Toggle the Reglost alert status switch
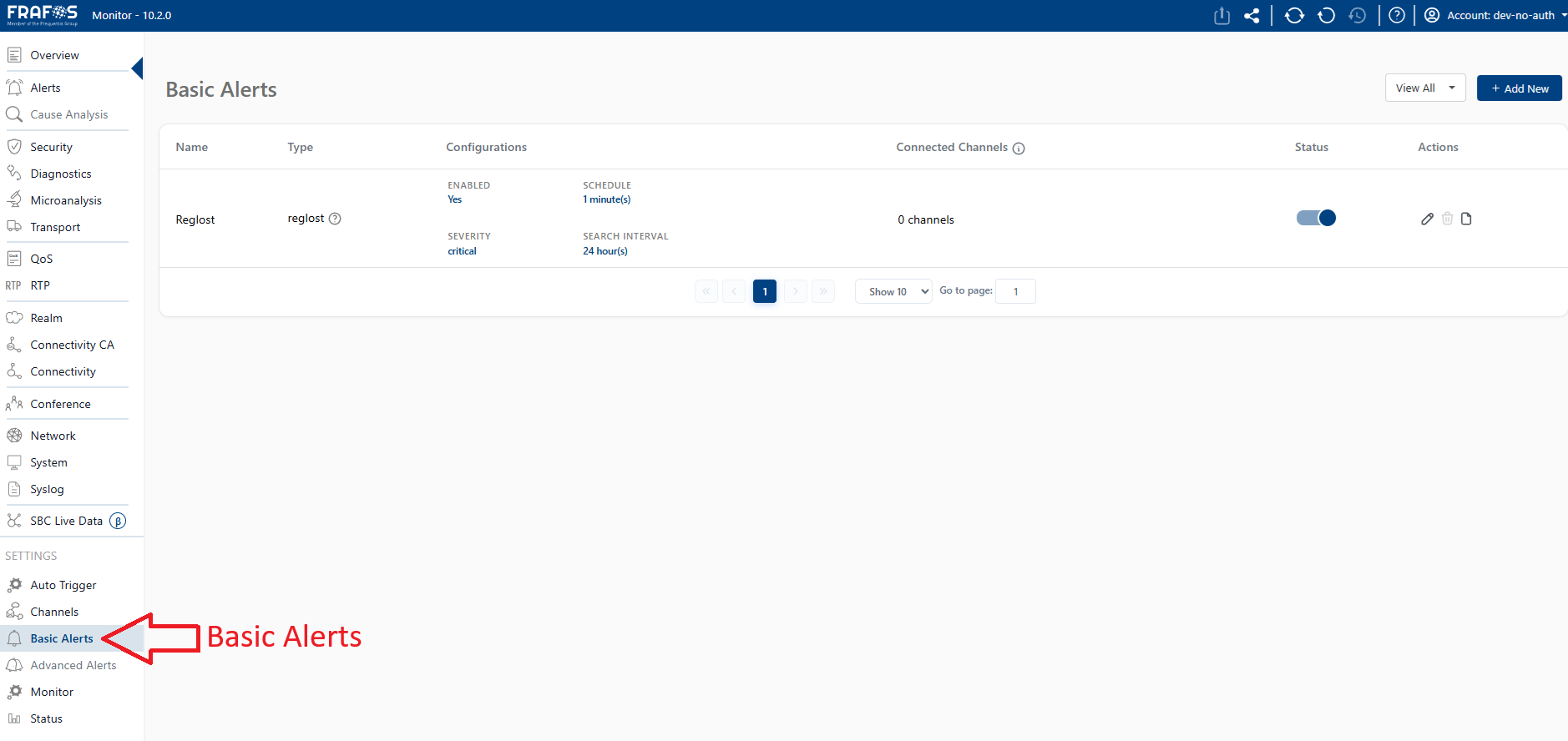1568x741 pixels. (x=1316, y=218)
